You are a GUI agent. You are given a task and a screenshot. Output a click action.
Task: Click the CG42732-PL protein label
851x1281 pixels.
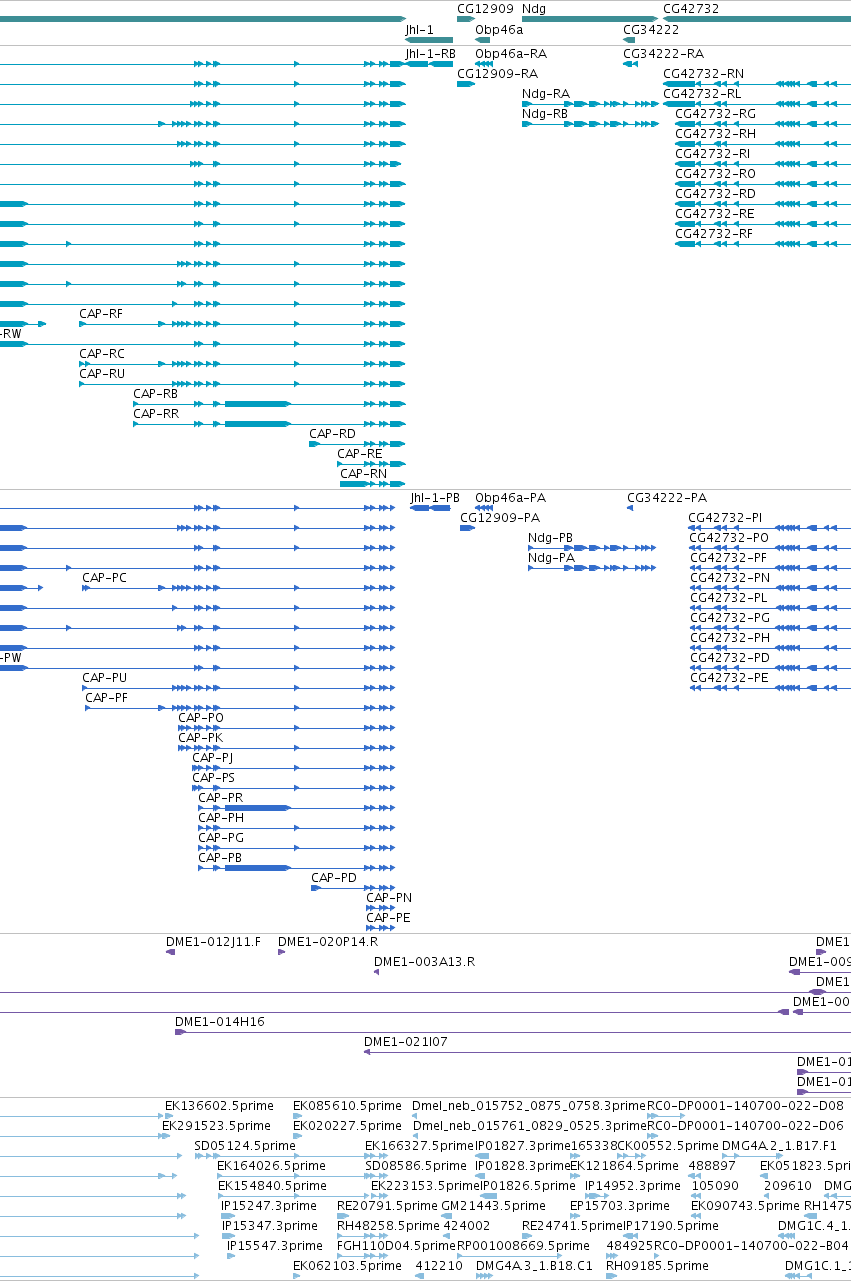728,598
